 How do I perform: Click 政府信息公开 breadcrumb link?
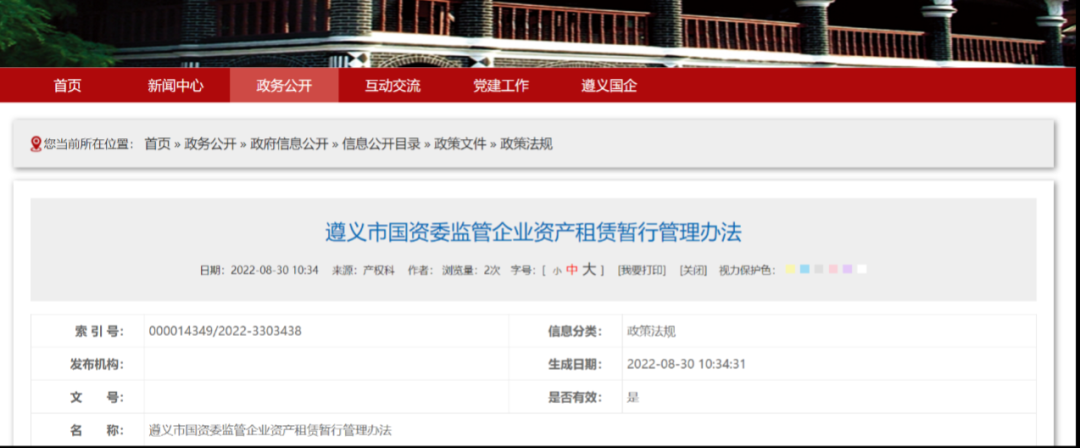coord(289,144)
